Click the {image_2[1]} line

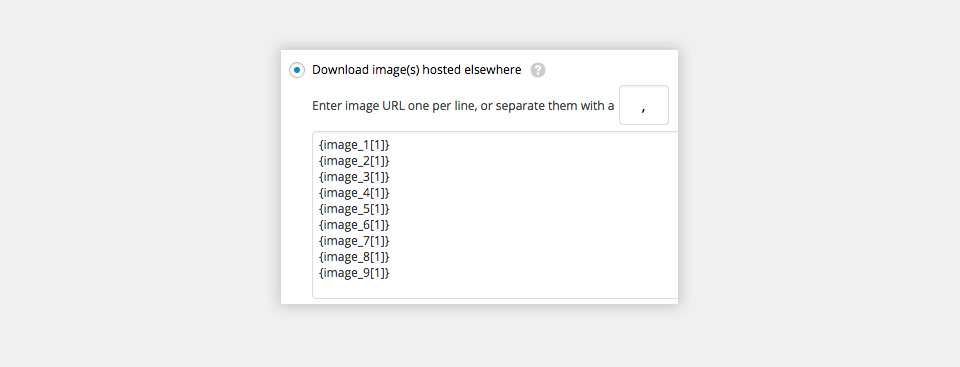354,161
